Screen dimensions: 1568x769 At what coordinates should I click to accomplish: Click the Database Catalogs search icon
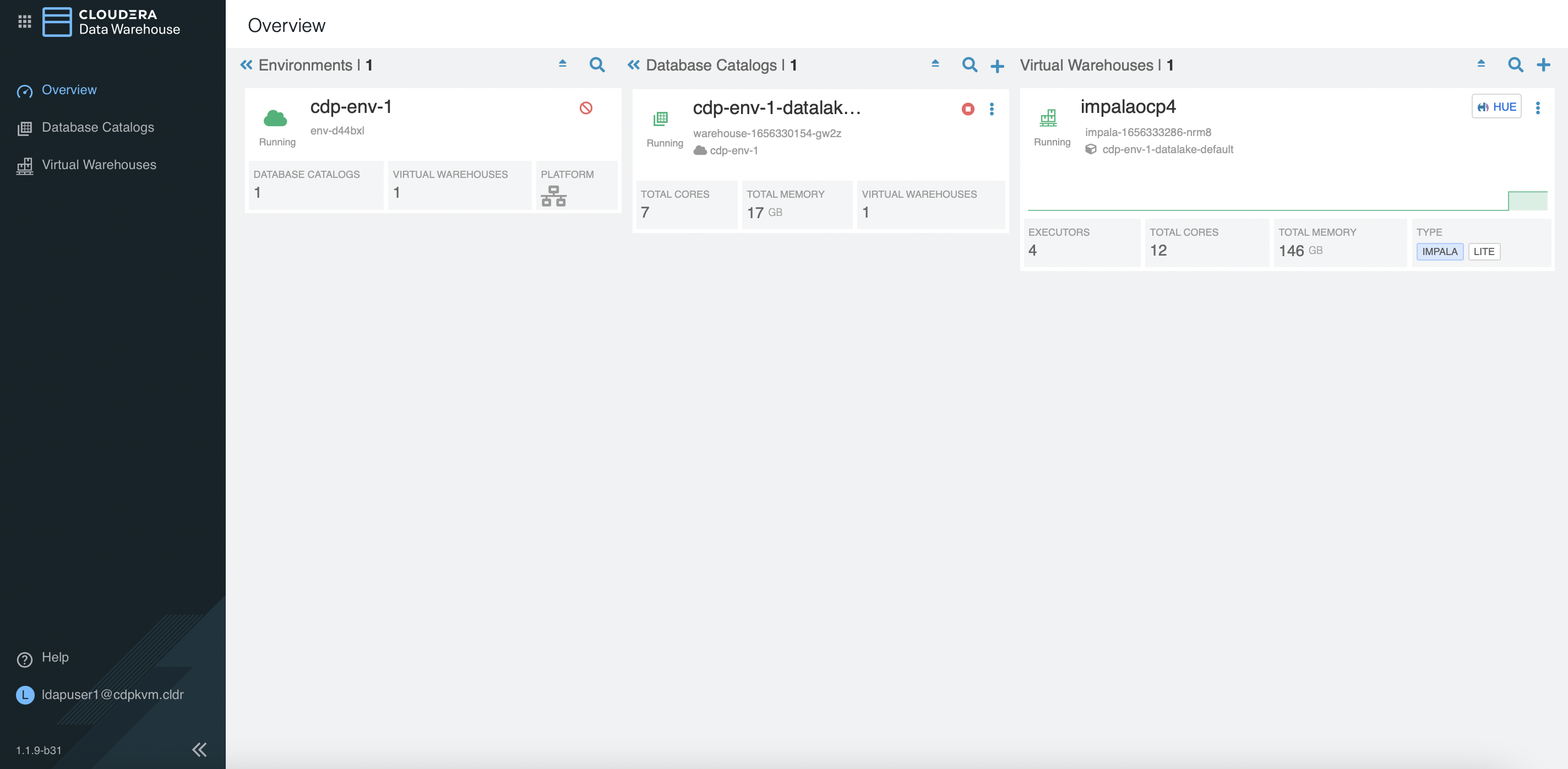[969, 64]
